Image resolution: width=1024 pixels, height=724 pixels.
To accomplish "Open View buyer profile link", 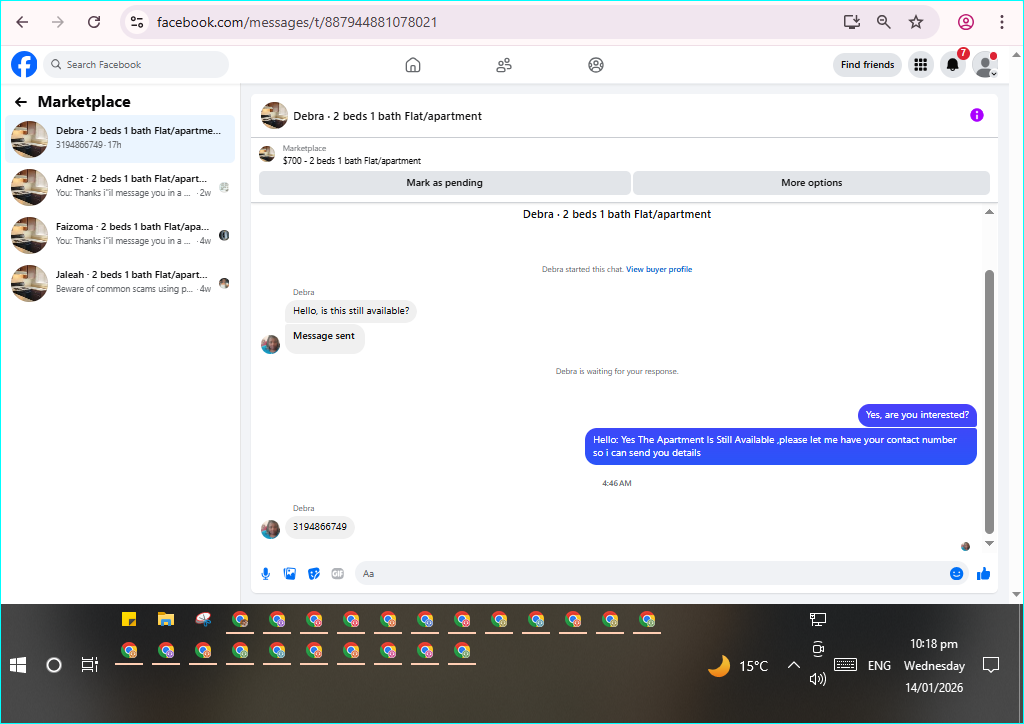I will (659, 269).
